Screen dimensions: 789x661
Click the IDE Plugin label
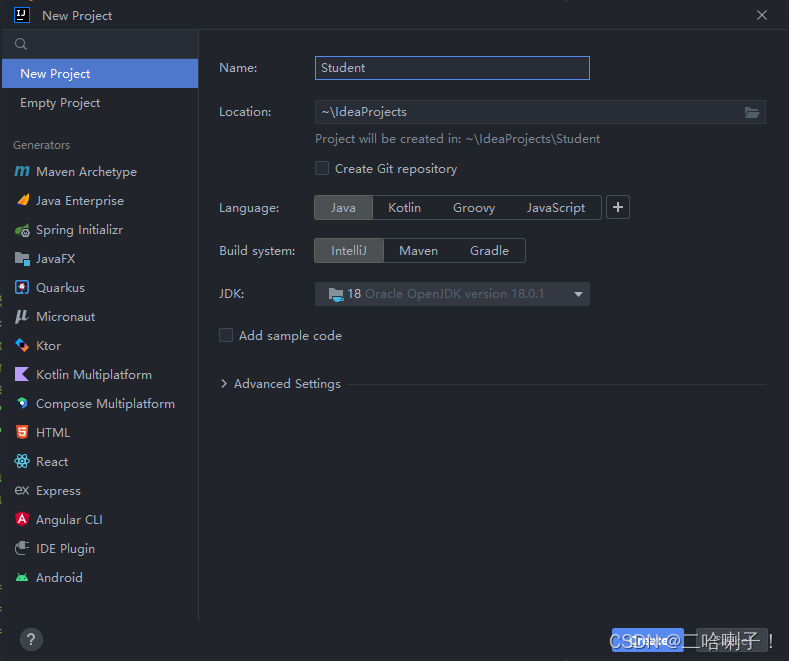click(65, 549)
